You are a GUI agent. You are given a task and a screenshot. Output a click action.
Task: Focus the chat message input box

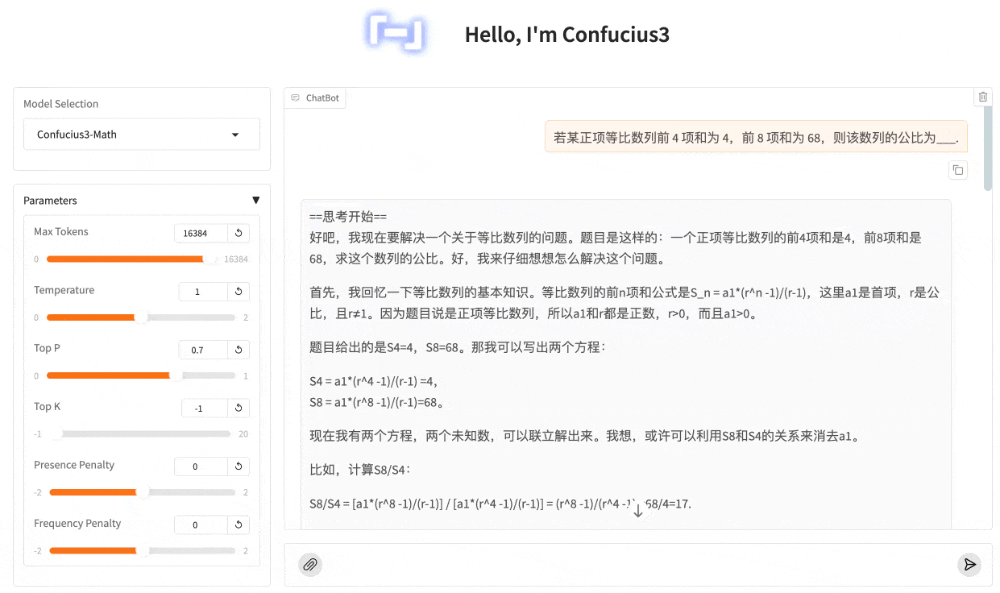pyautogui.click(x=638, y=564)
